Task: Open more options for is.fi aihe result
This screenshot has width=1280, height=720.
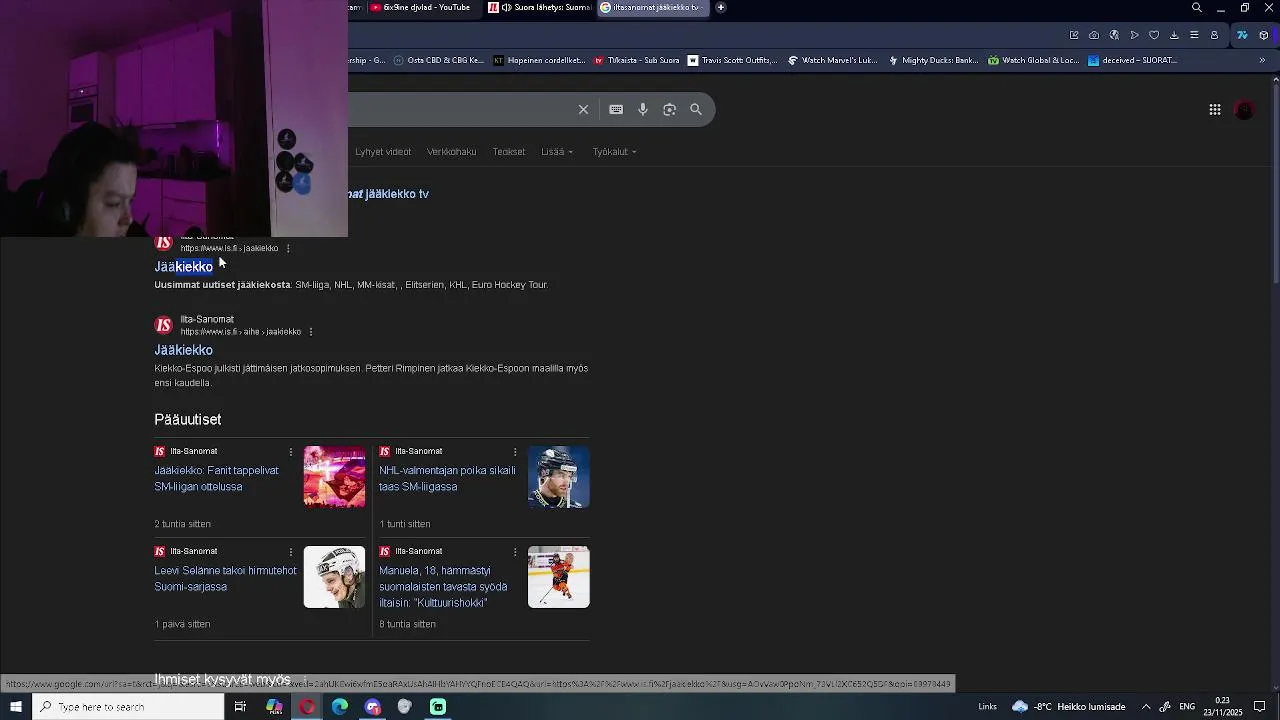Action: [x=310, y=332]
